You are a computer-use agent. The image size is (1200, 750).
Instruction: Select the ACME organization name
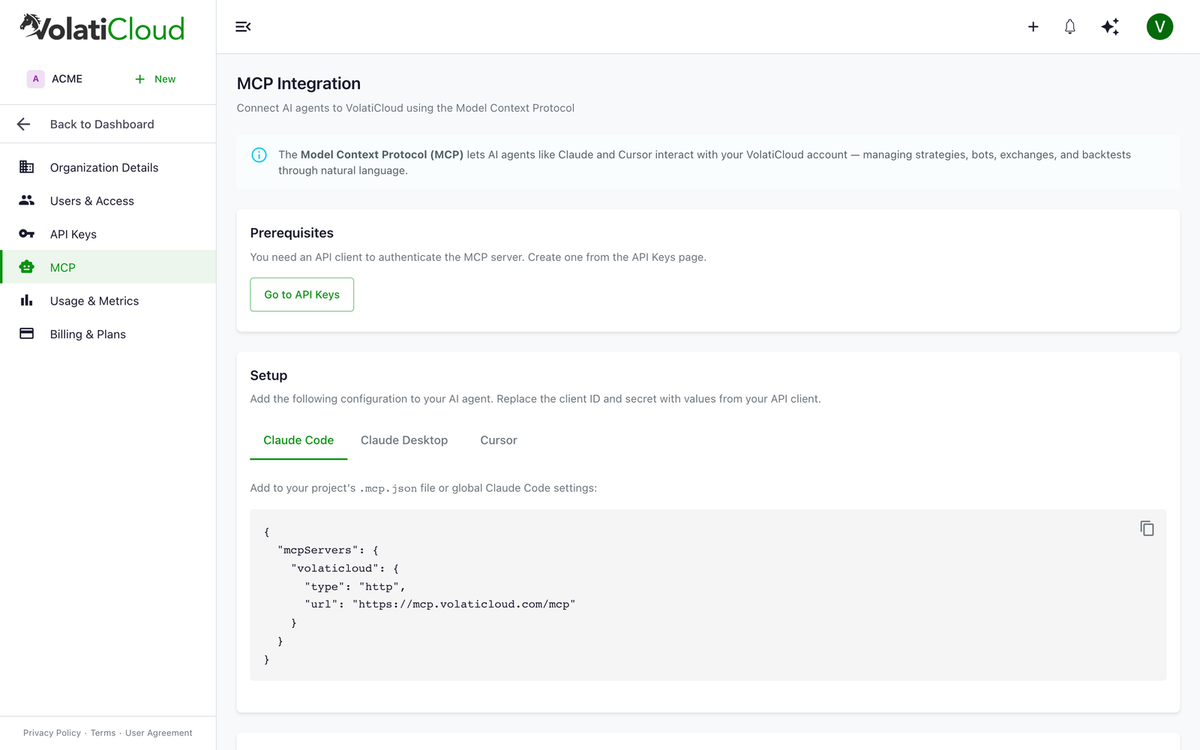67,79
